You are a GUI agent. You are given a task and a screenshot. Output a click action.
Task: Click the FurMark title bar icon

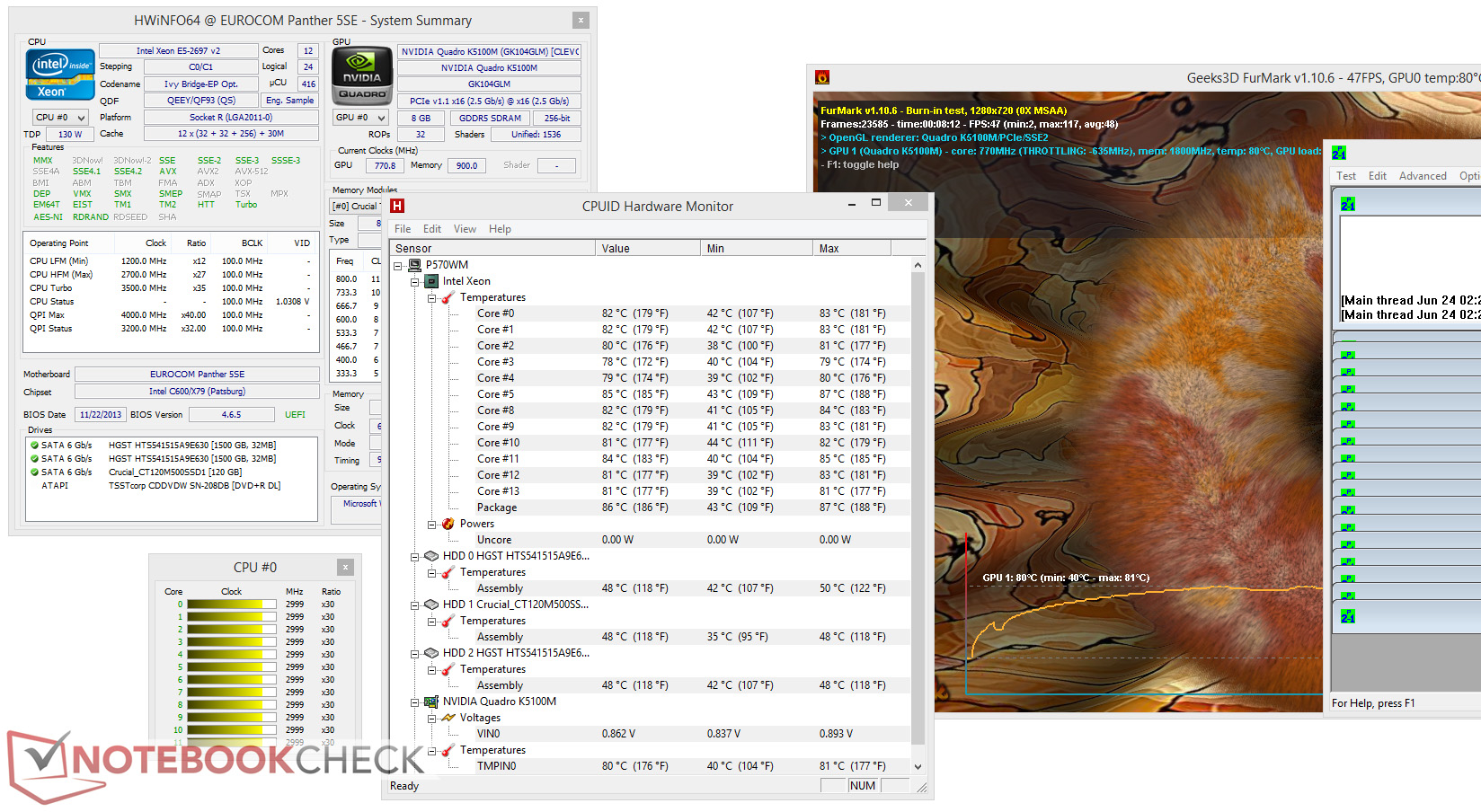click(821, 78)
